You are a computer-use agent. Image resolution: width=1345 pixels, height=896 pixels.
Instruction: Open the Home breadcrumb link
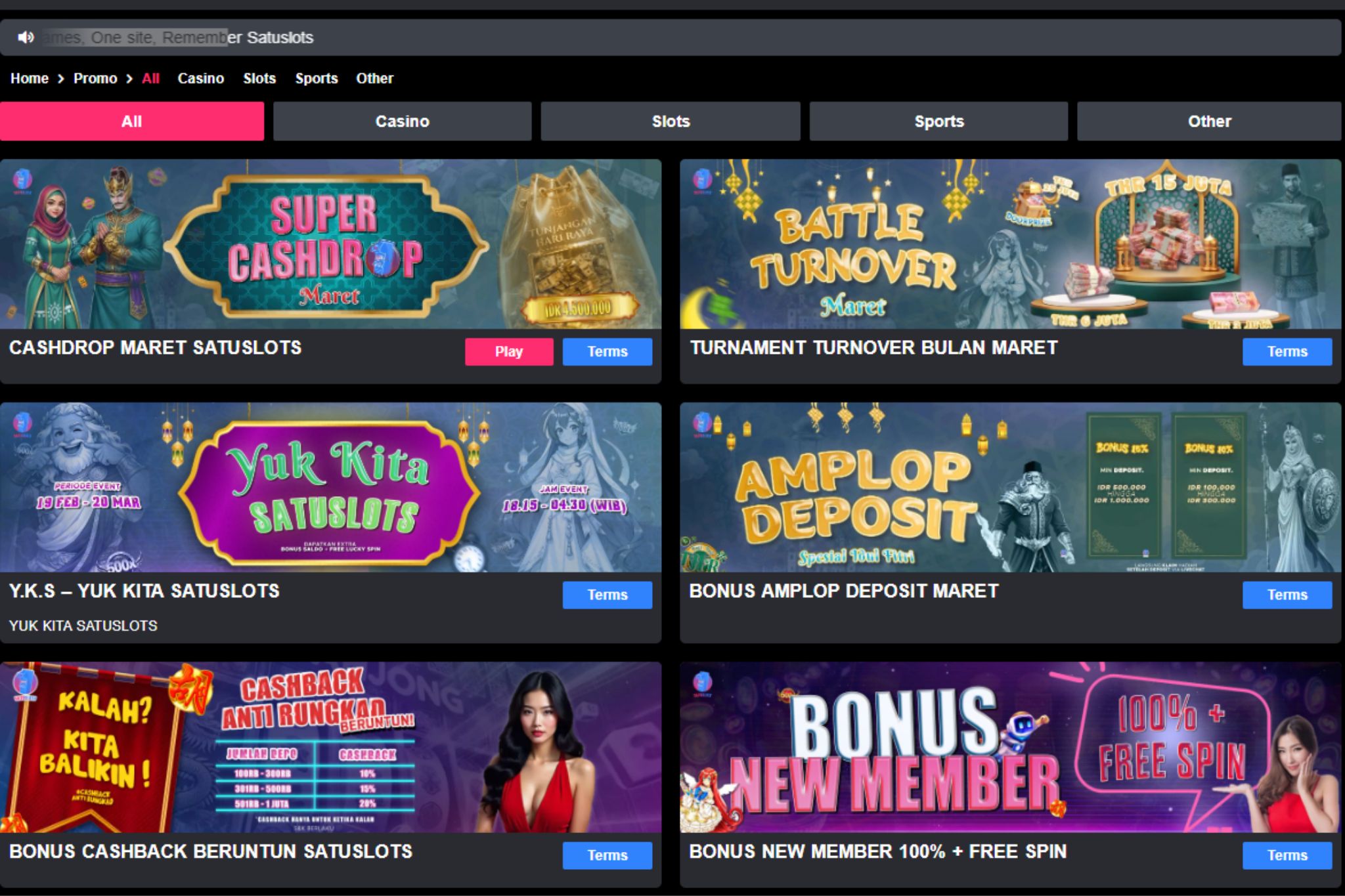click(30, 78)
